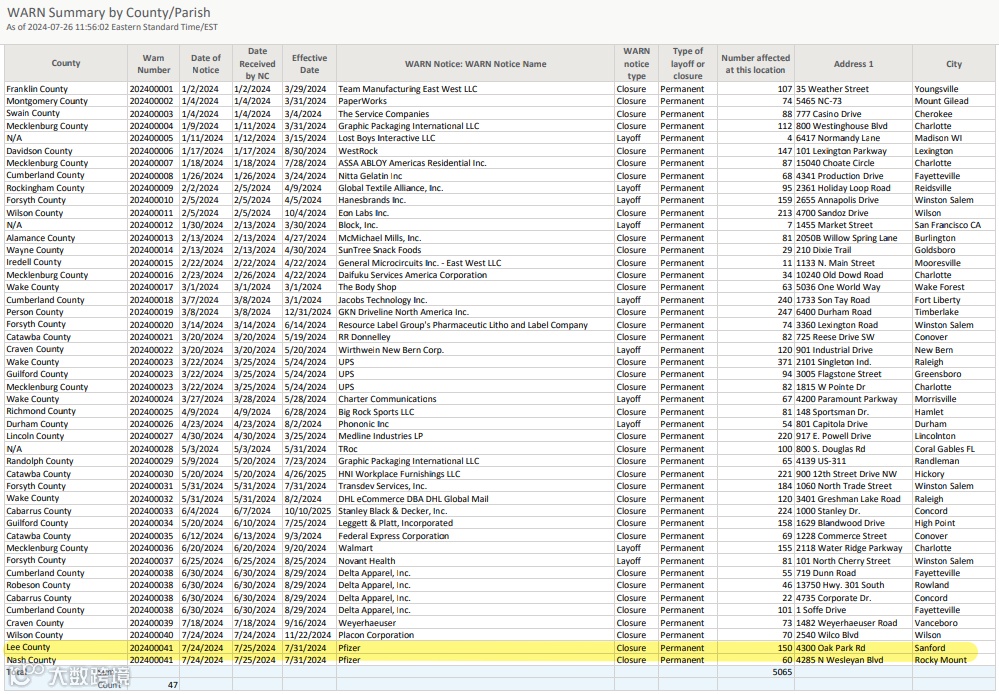The height and width of the screenshot is (694, 999).
Task: Click the Date of Notice column header
Action: click(206, 63)
